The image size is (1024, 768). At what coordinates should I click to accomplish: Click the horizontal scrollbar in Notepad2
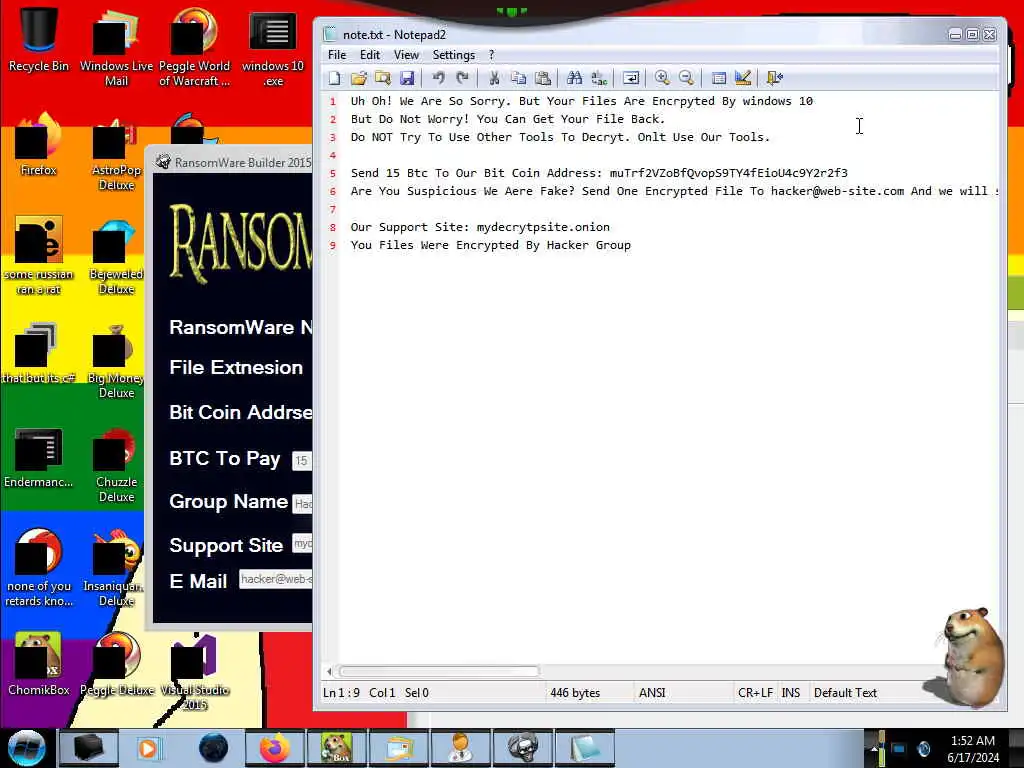439,671
